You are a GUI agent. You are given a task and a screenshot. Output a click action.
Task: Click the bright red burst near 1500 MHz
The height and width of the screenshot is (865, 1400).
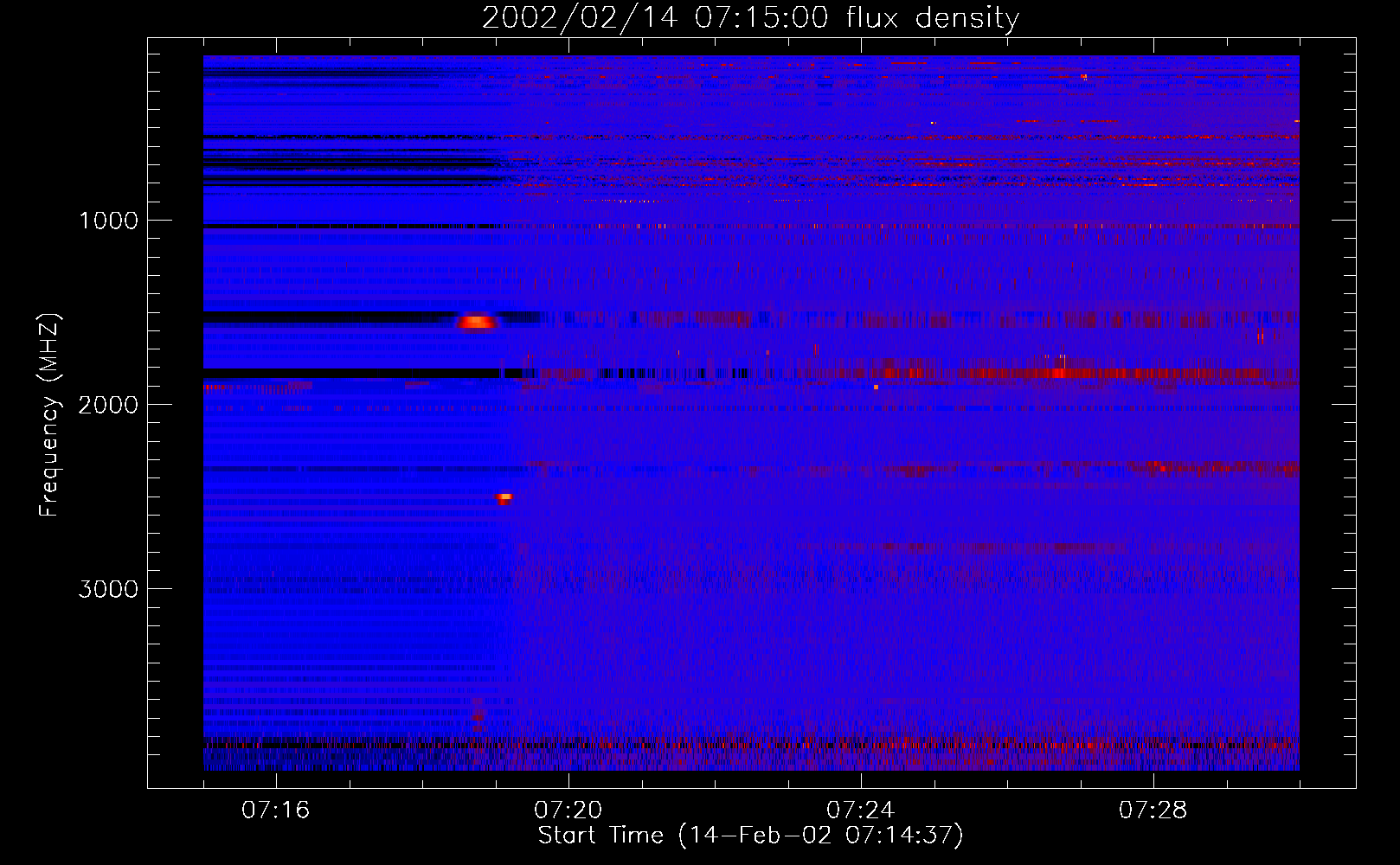(x=477, y=322)
